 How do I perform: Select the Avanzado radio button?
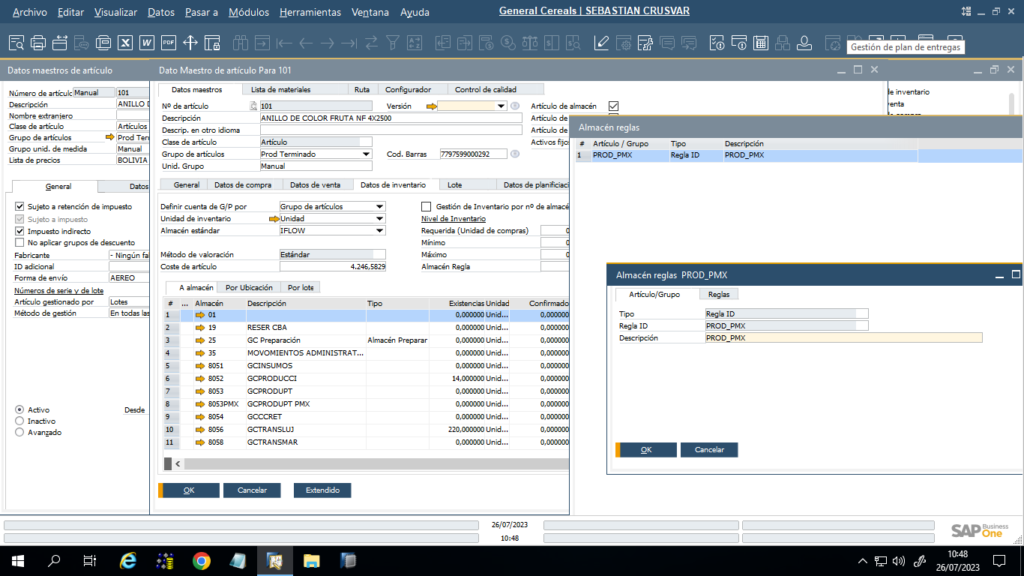coord(20,432)
